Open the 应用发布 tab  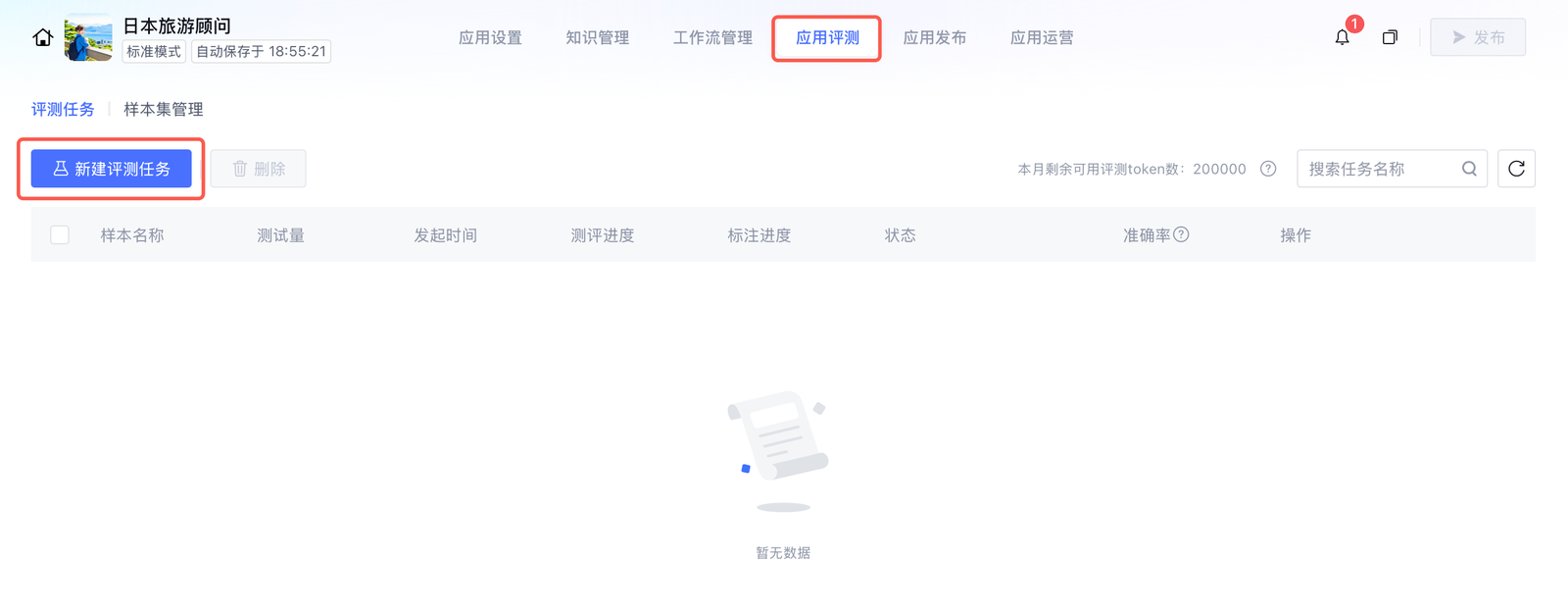(934, 37)
